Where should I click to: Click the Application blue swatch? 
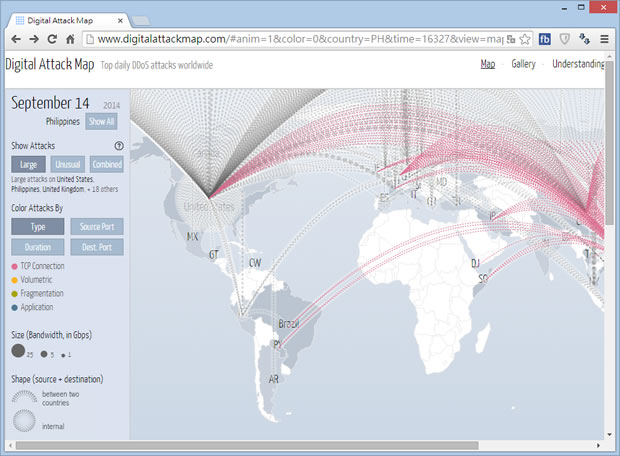[x=15, y=308]
